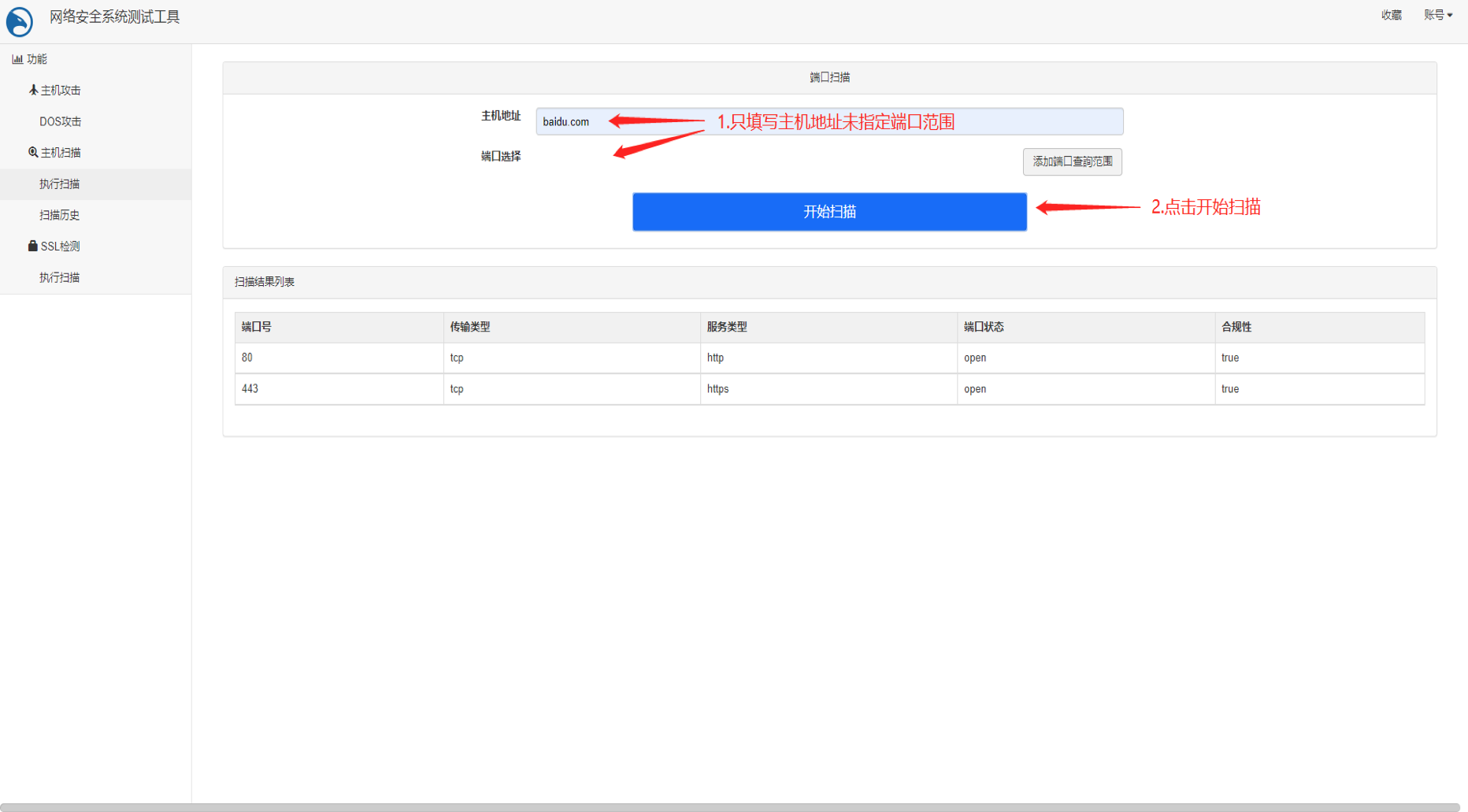
Task: Open the 账号 account dropdown
Action: pos(1437,15)
